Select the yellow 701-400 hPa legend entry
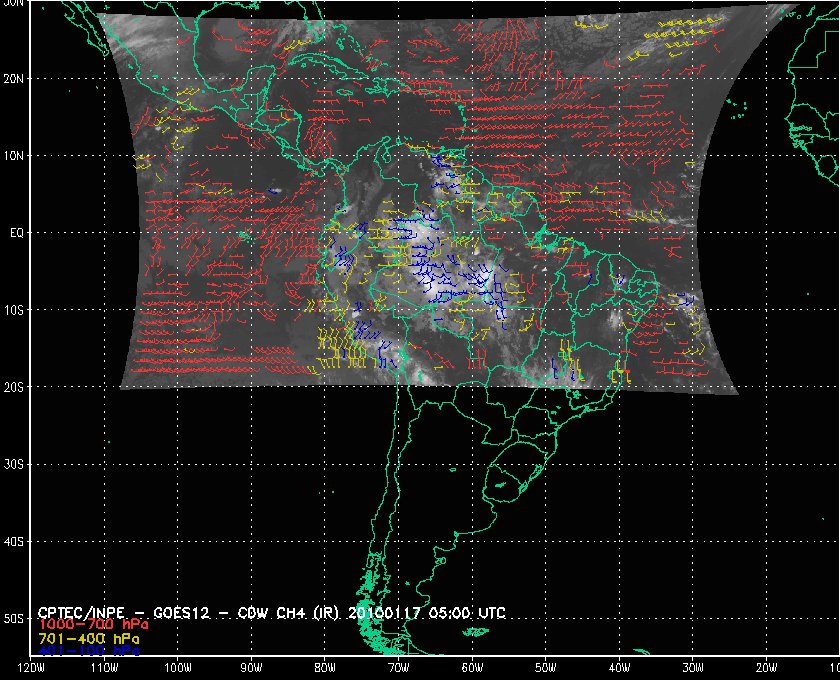840x680 pixels. point(89,639)
